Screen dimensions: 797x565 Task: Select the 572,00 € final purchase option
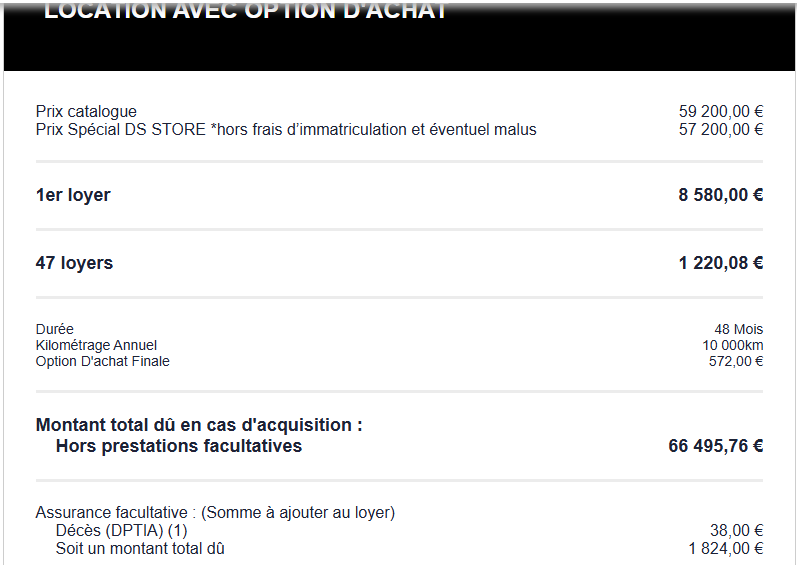coord(735,361)
